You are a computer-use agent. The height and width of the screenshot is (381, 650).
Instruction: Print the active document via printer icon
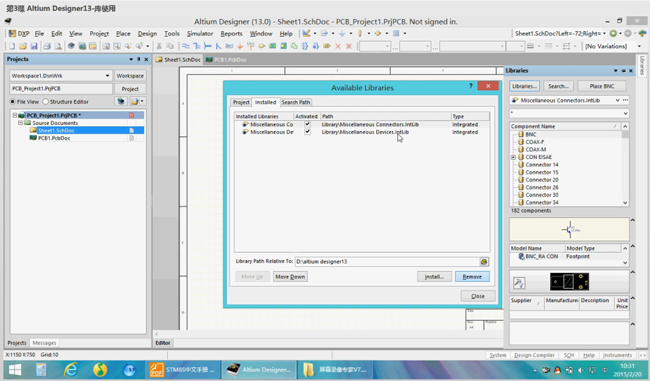[x=47, y=46]
